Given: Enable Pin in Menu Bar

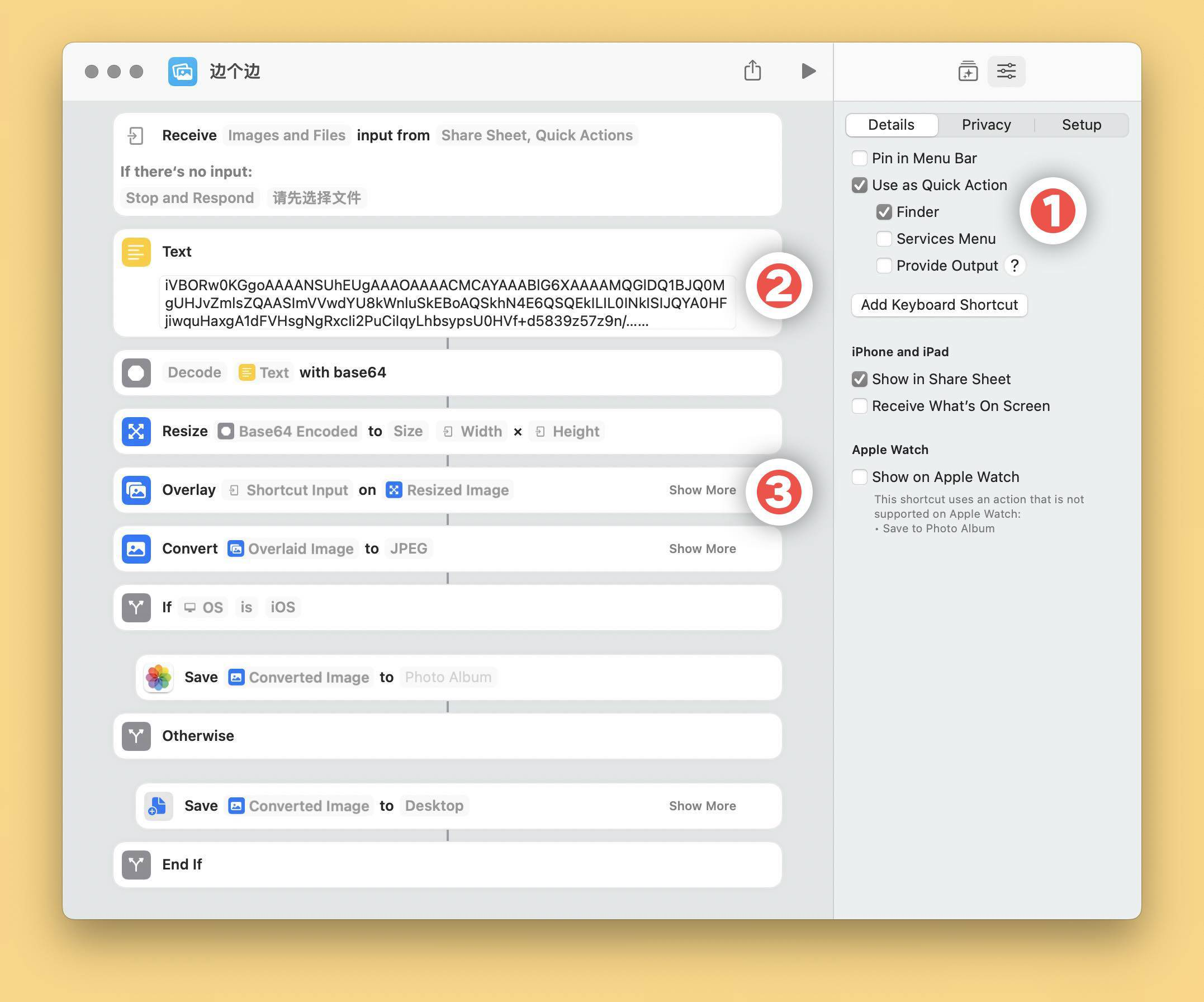Looking at the screenshot, I should tap(859, 158).
